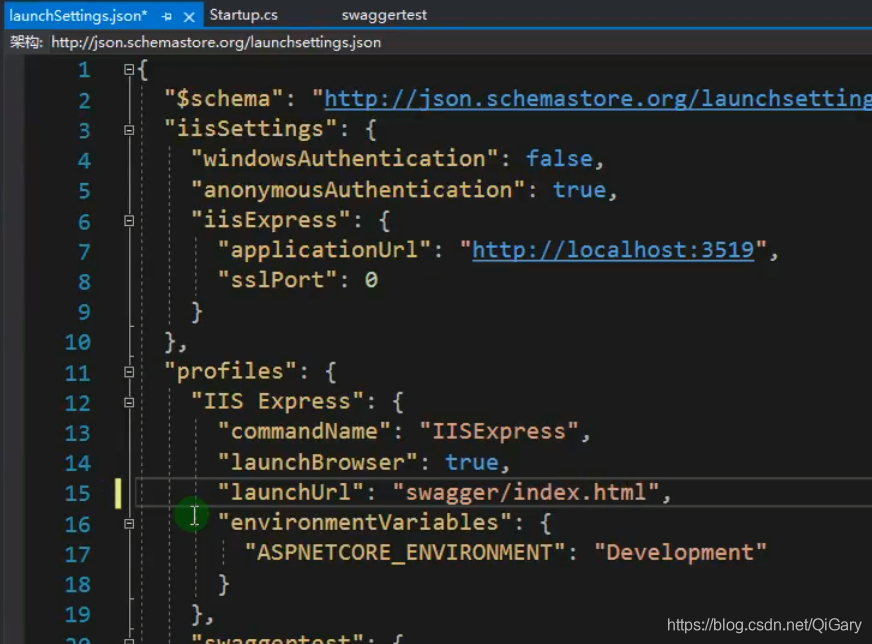Click the false value on line 4
This screenshot has height=644, width=872.
559,159
